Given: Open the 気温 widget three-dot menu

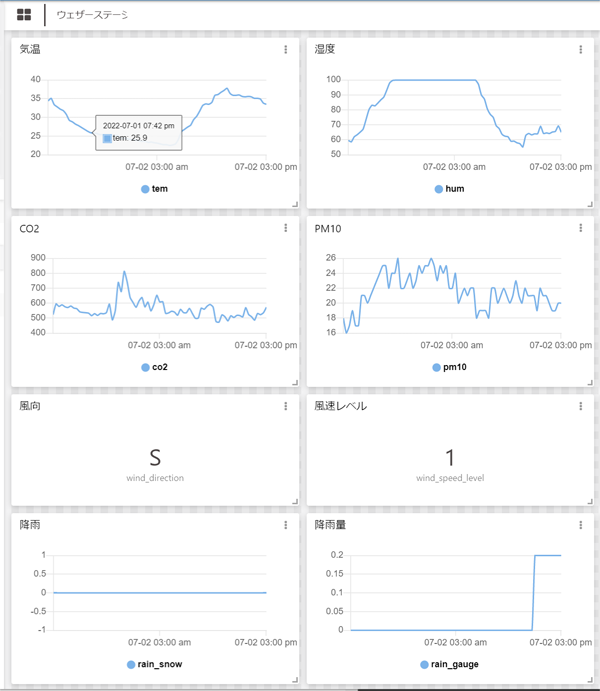Looking at the screenshot, I should [x=285, y=49].
